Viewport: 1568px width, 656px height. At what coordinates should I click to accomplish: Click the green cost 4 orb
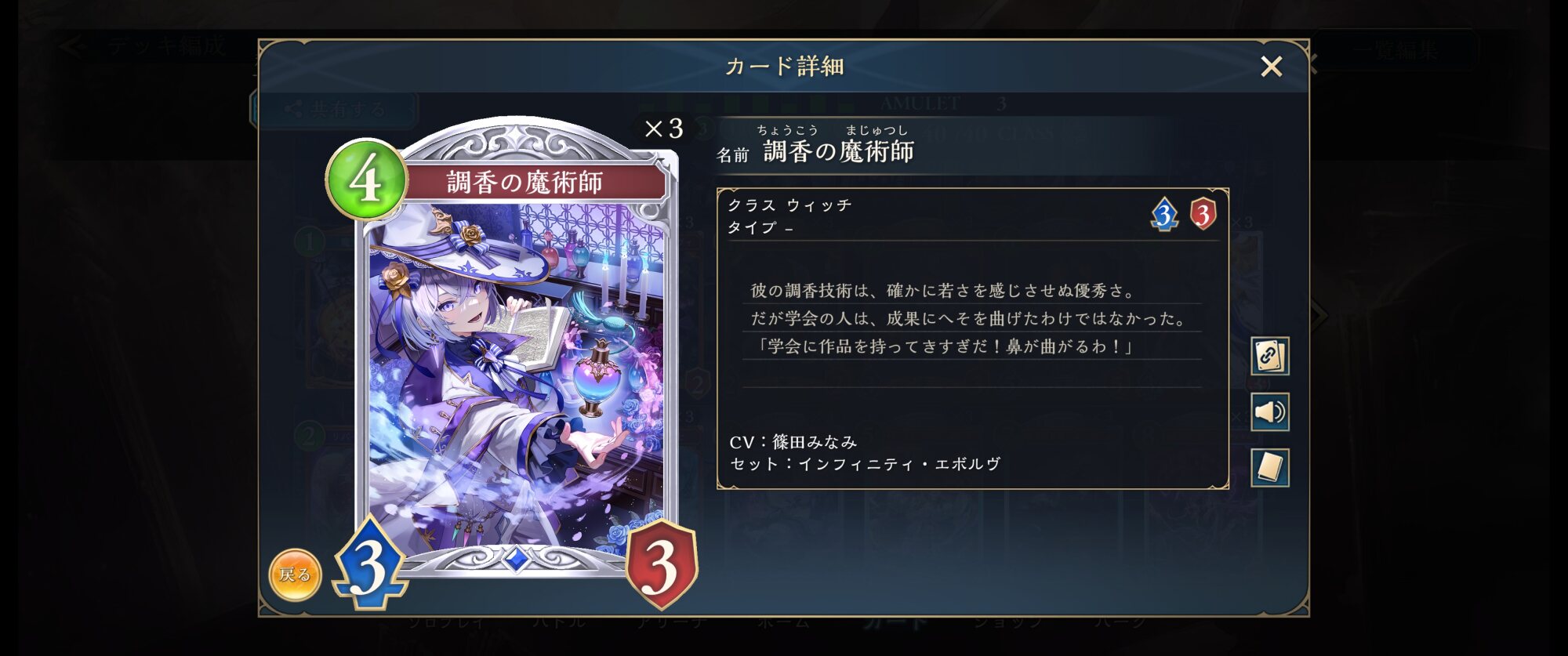[x=366, y=179]
